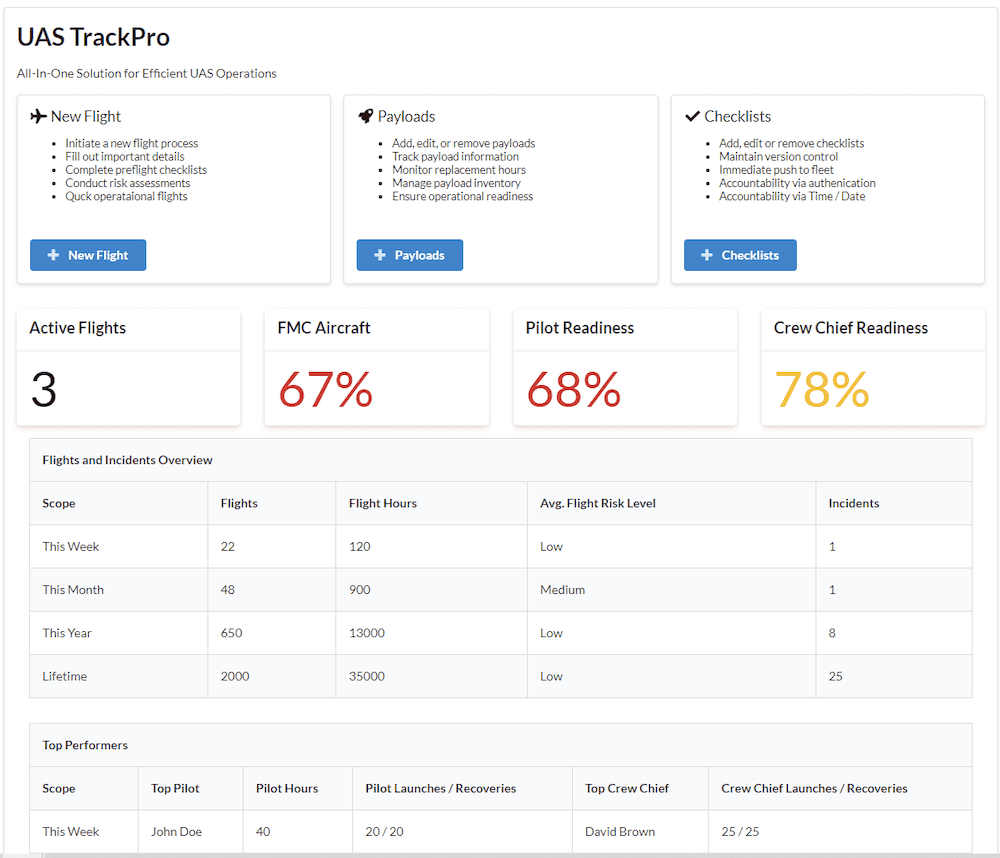Image resolution: width=1000 pixels, height=858 pixels.
Task: Select the This Month row in overview table
Action: click(x=73, y=590)
